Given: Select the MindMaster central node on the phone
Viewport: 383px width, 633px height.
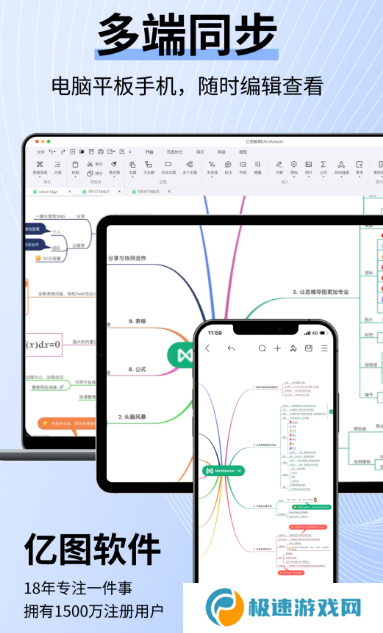Looking at the screenshot, I should click(224, 471).
